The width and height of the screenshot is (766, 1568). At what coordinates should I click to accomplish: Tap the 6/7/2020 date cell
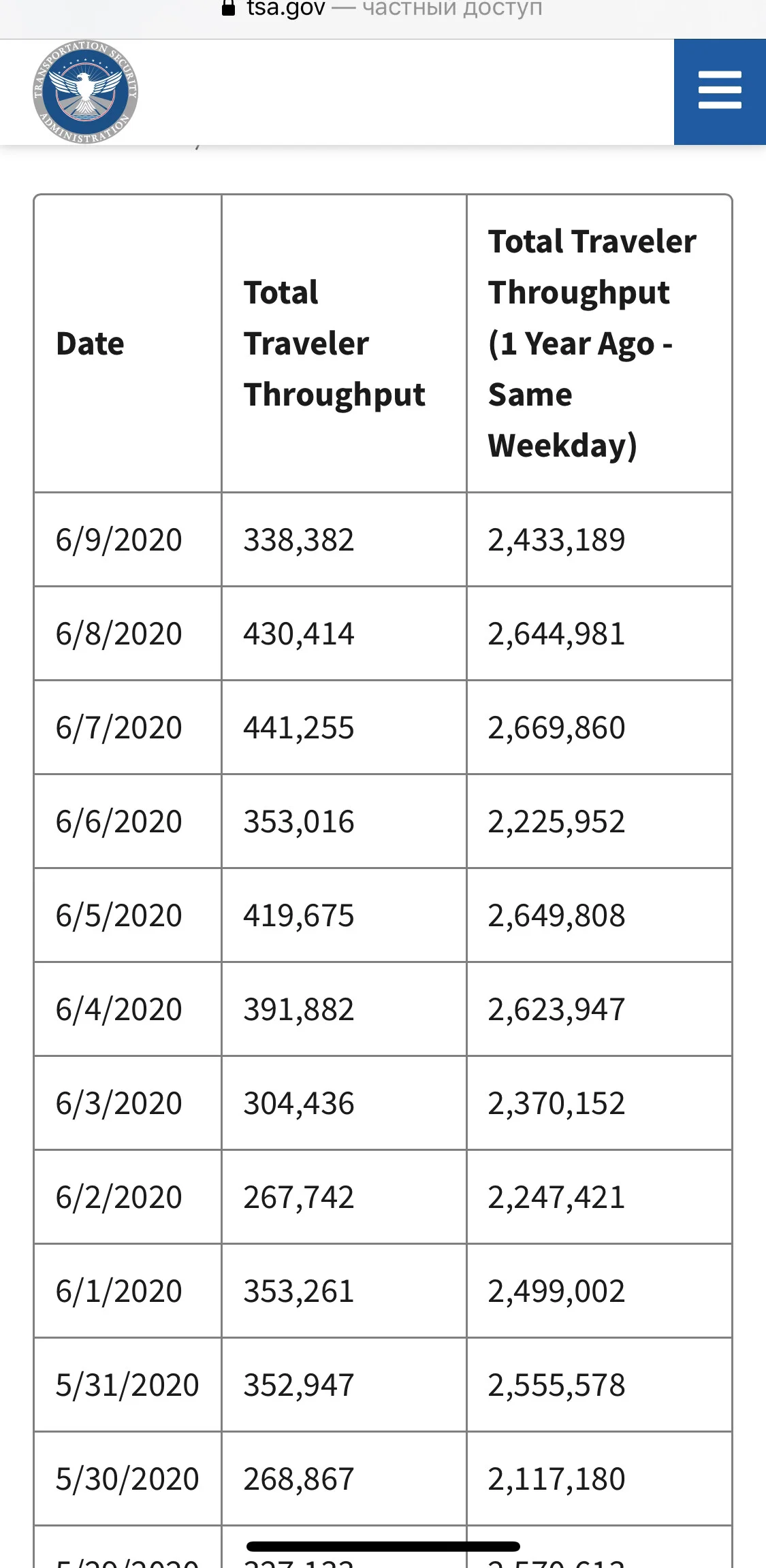pos(128,727)
